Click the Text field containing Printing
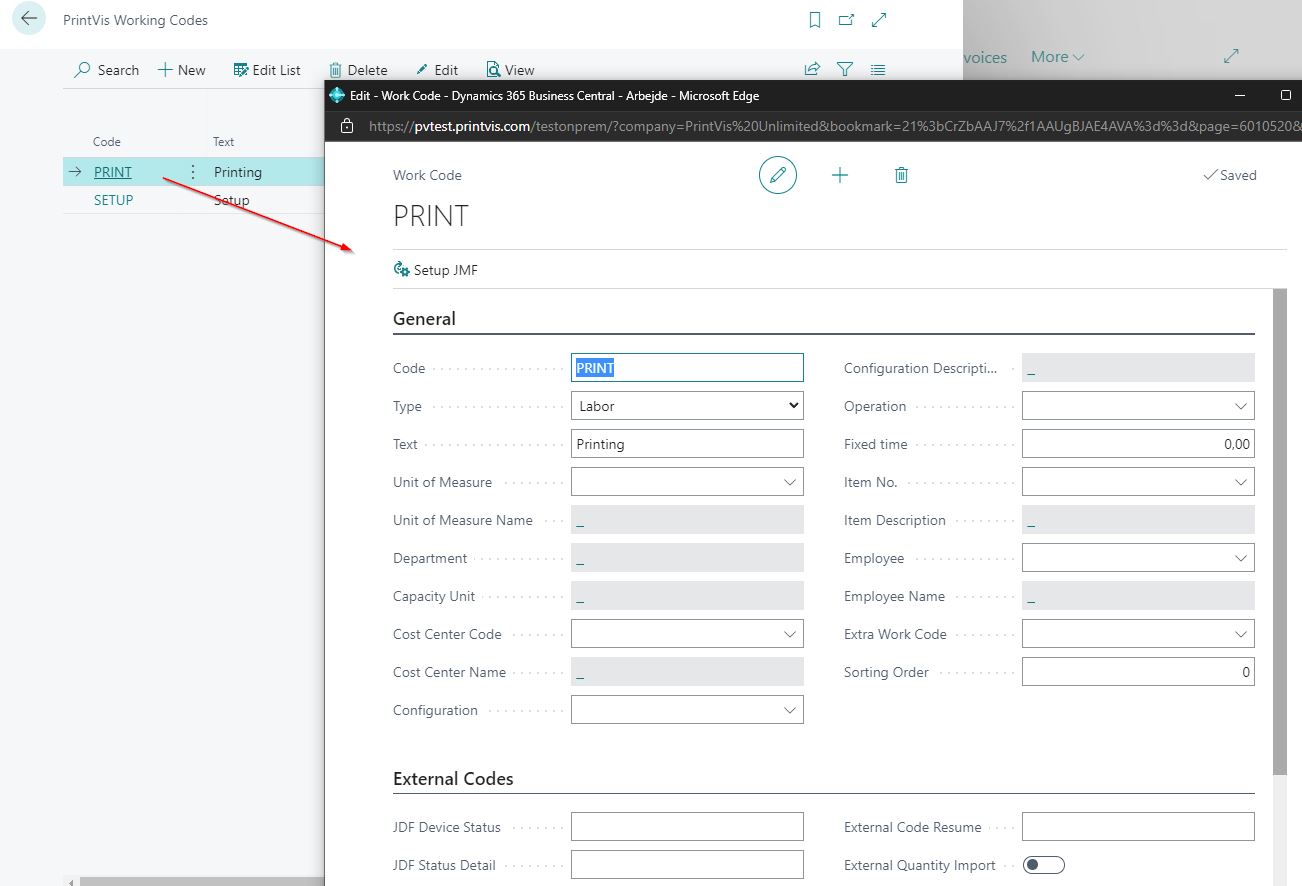The width and height of the screenshot is (1302, 886). tap(687, 444)
